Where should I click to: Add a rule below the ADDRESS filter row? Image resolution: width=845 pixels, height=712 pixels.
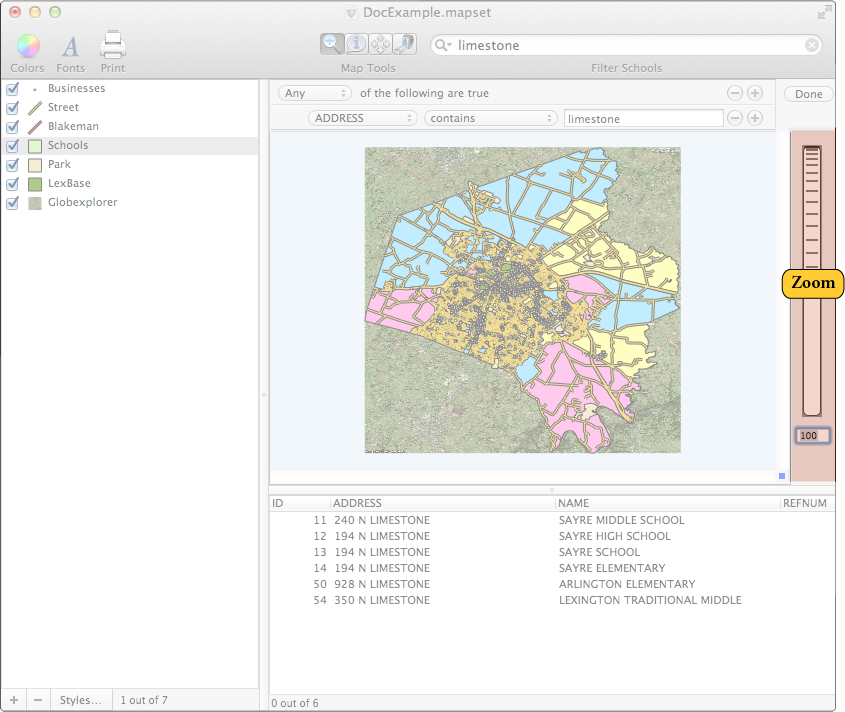(755, 118)
